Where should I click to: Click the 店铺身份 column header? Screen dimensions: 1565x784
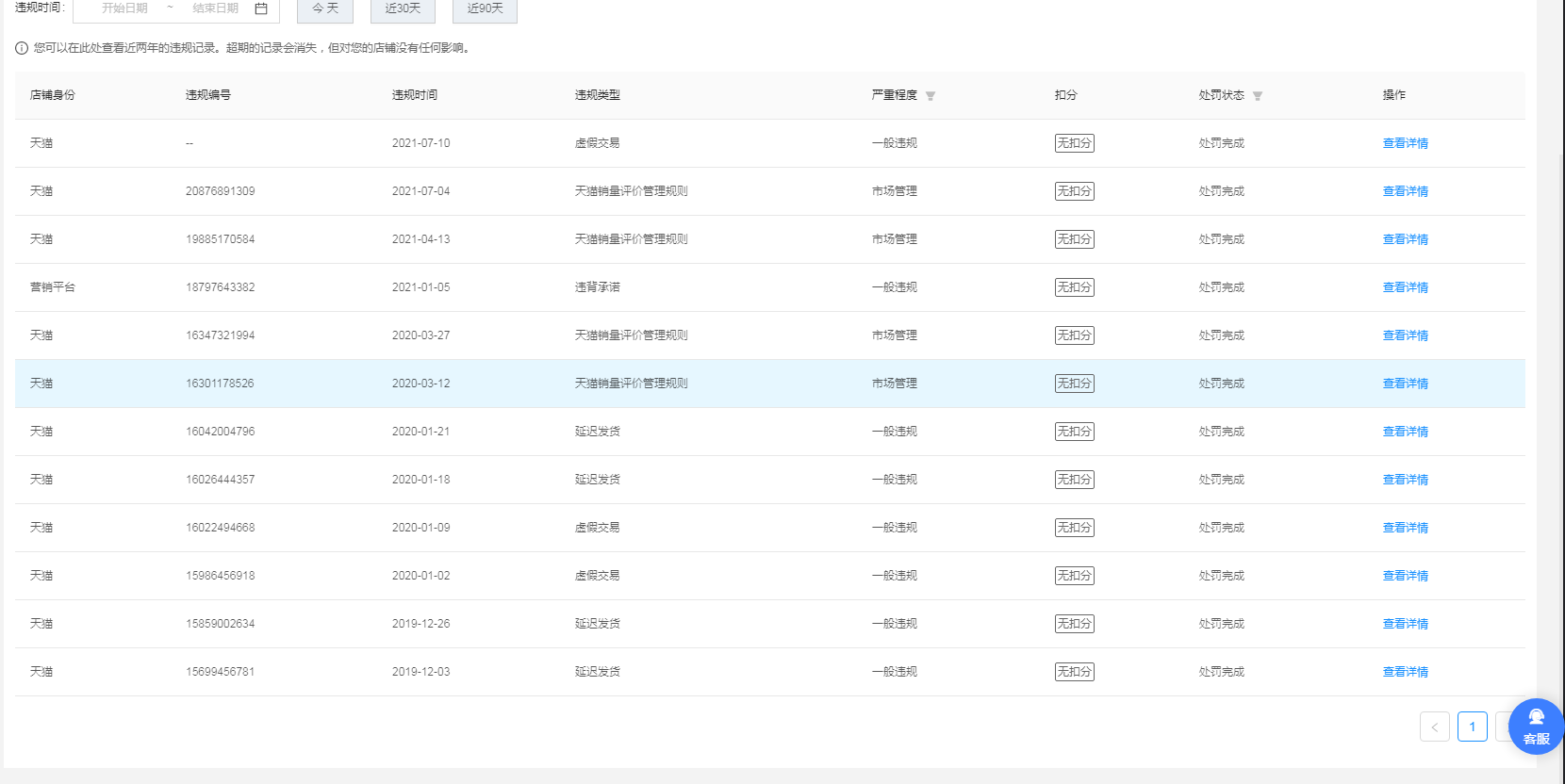(53, 95)
